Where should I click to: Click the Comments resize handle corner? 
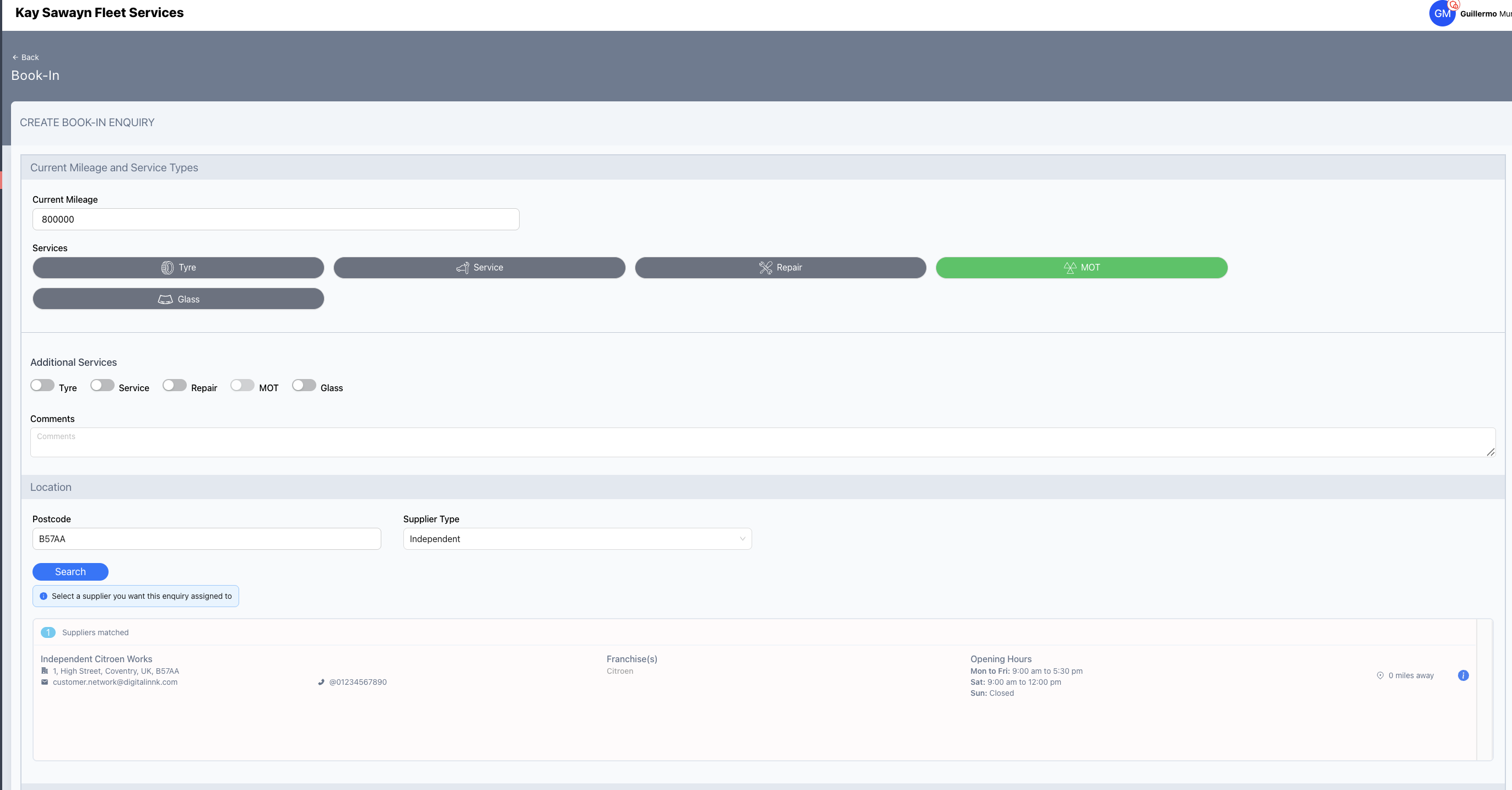tap(1491, 452)
